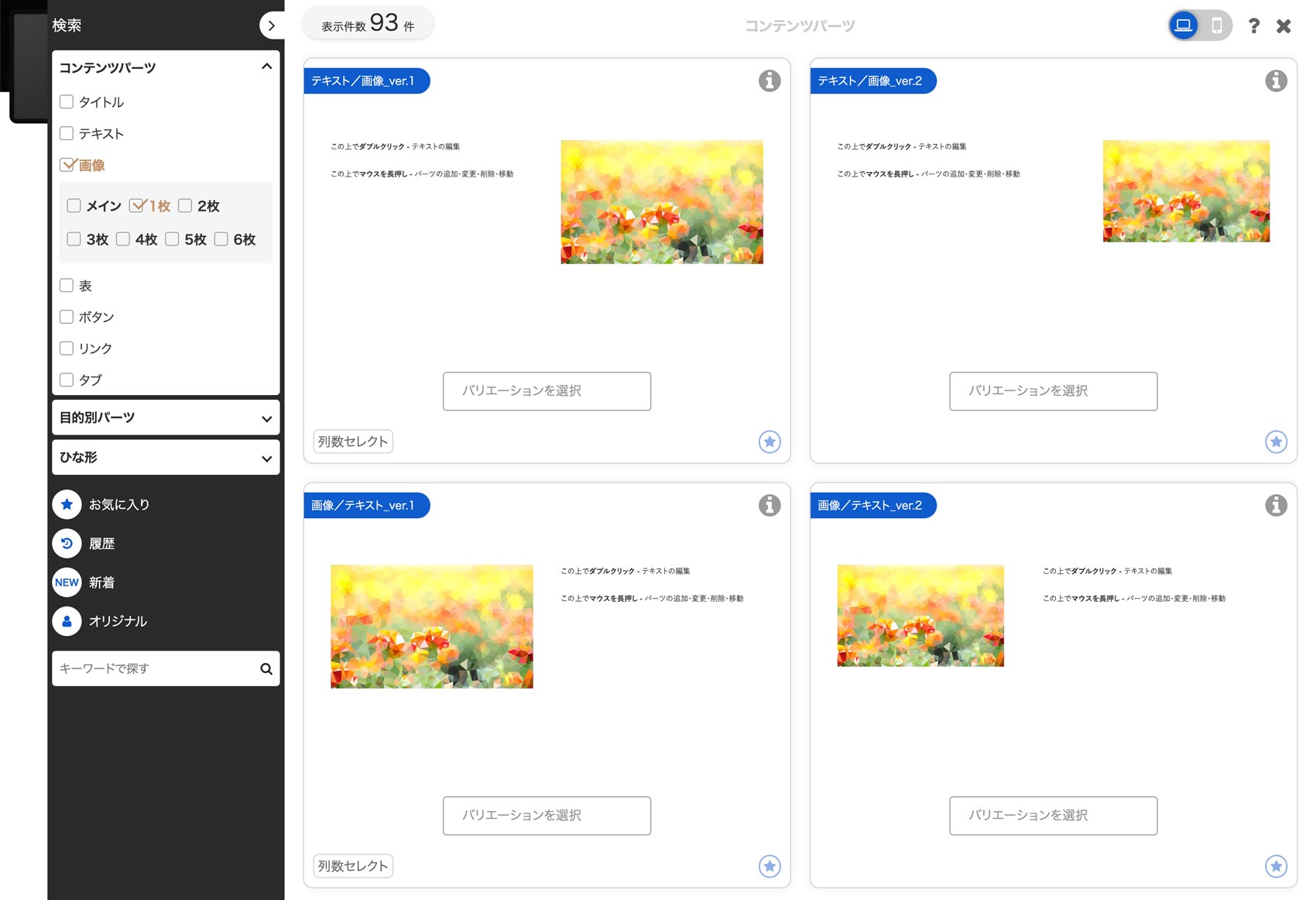Viewport: 1316px width, 900px height.
Task: Collapse the search sidebar with arrow button
Action: point(271,26)
